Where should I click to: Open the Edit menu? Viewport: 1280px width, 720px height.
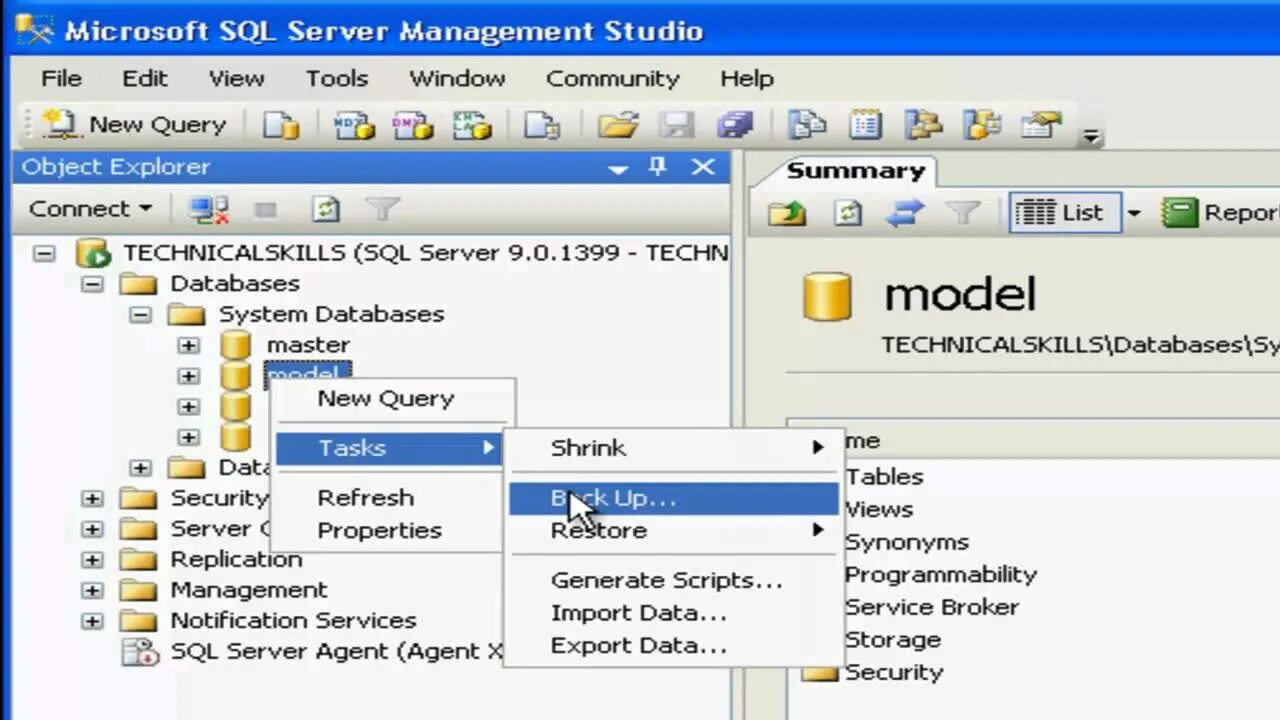145,78
